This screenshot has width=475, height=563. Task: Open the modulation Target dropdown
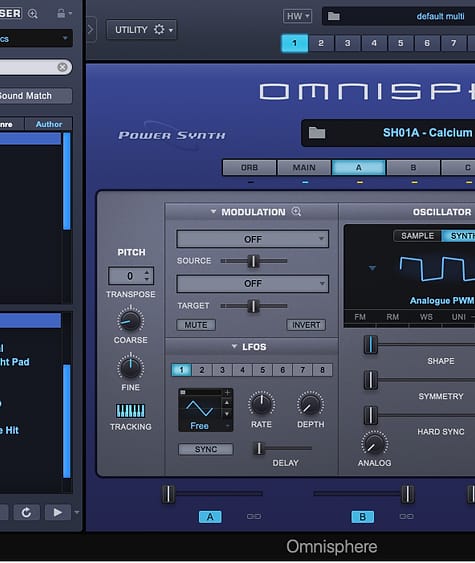pos(252,284)
